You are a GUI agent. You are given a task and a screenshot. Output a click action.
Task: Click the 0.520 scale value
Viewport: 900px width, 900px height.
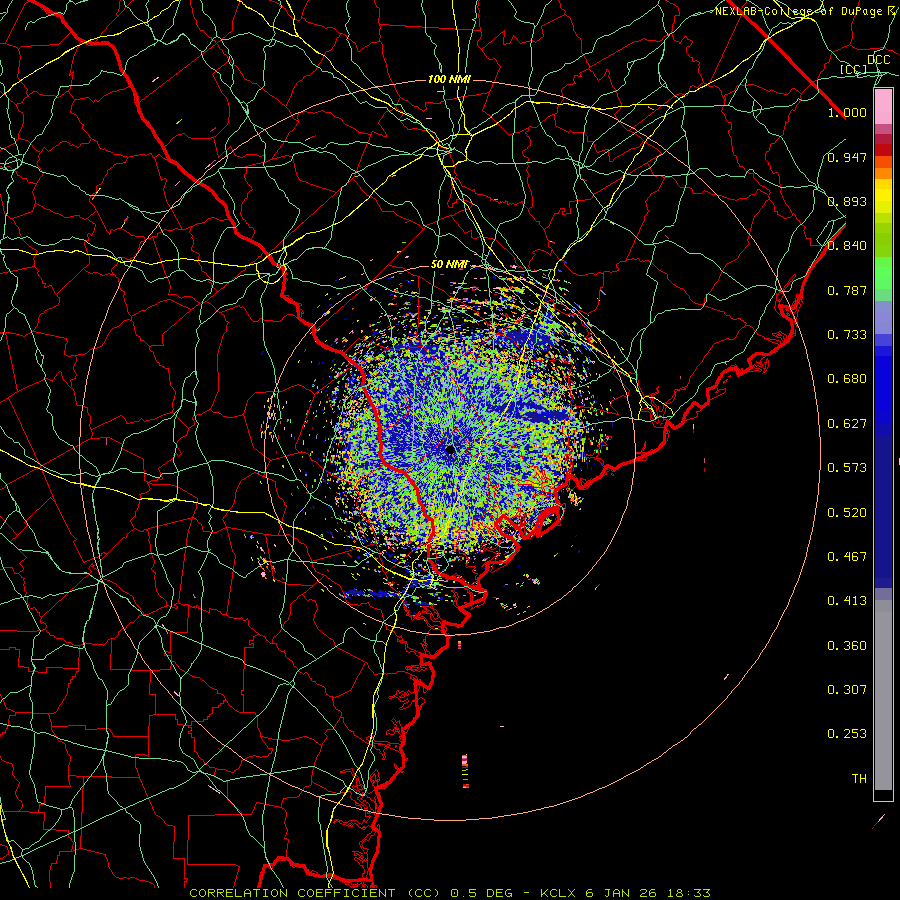847,513
